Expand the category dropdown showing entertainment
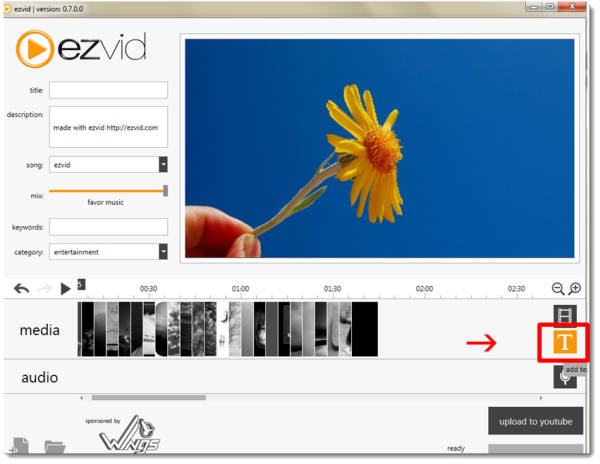 [x=163, y=252]
